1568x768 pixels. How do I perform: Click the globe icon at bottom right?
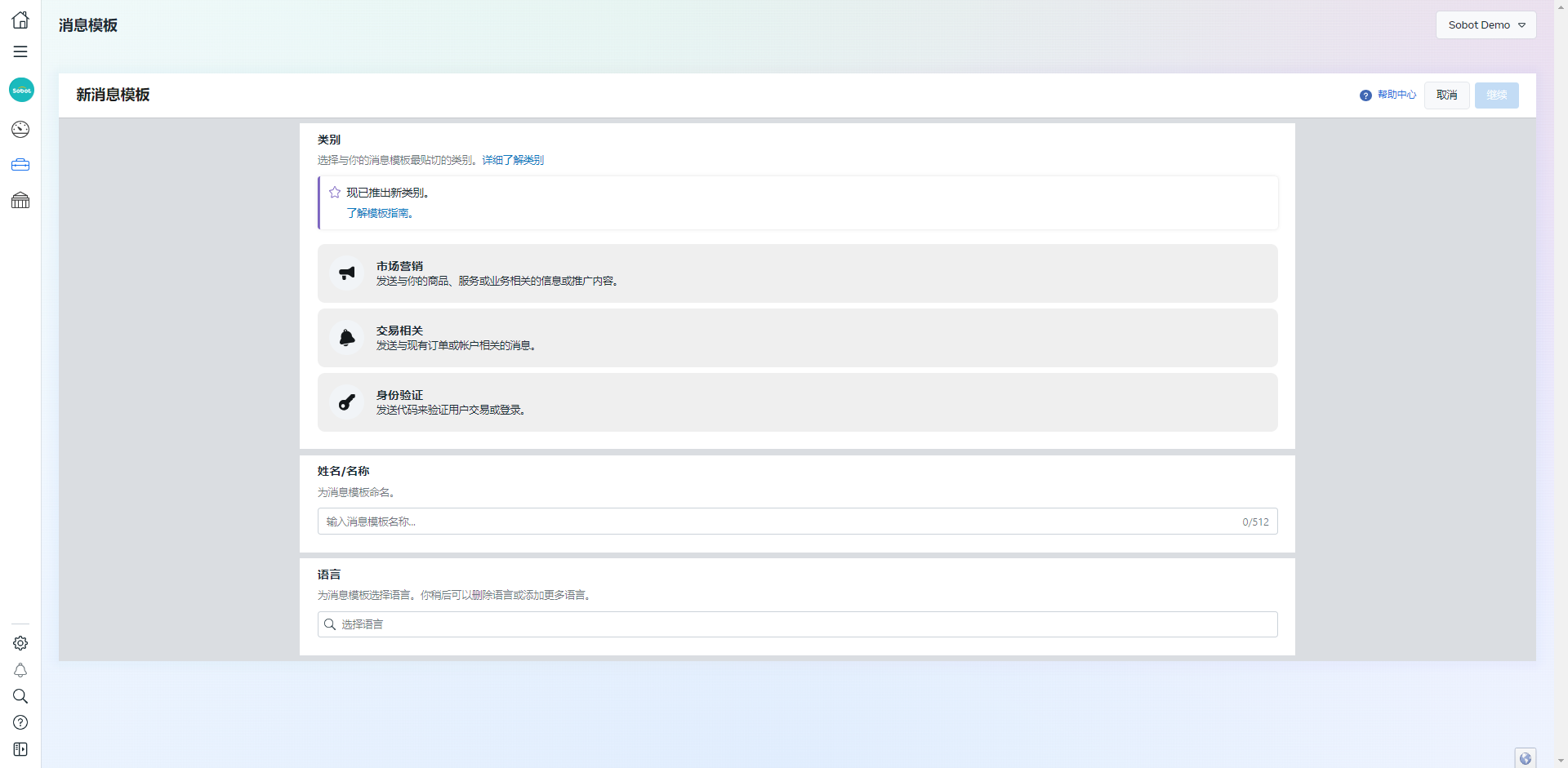tap(1525, 758)
